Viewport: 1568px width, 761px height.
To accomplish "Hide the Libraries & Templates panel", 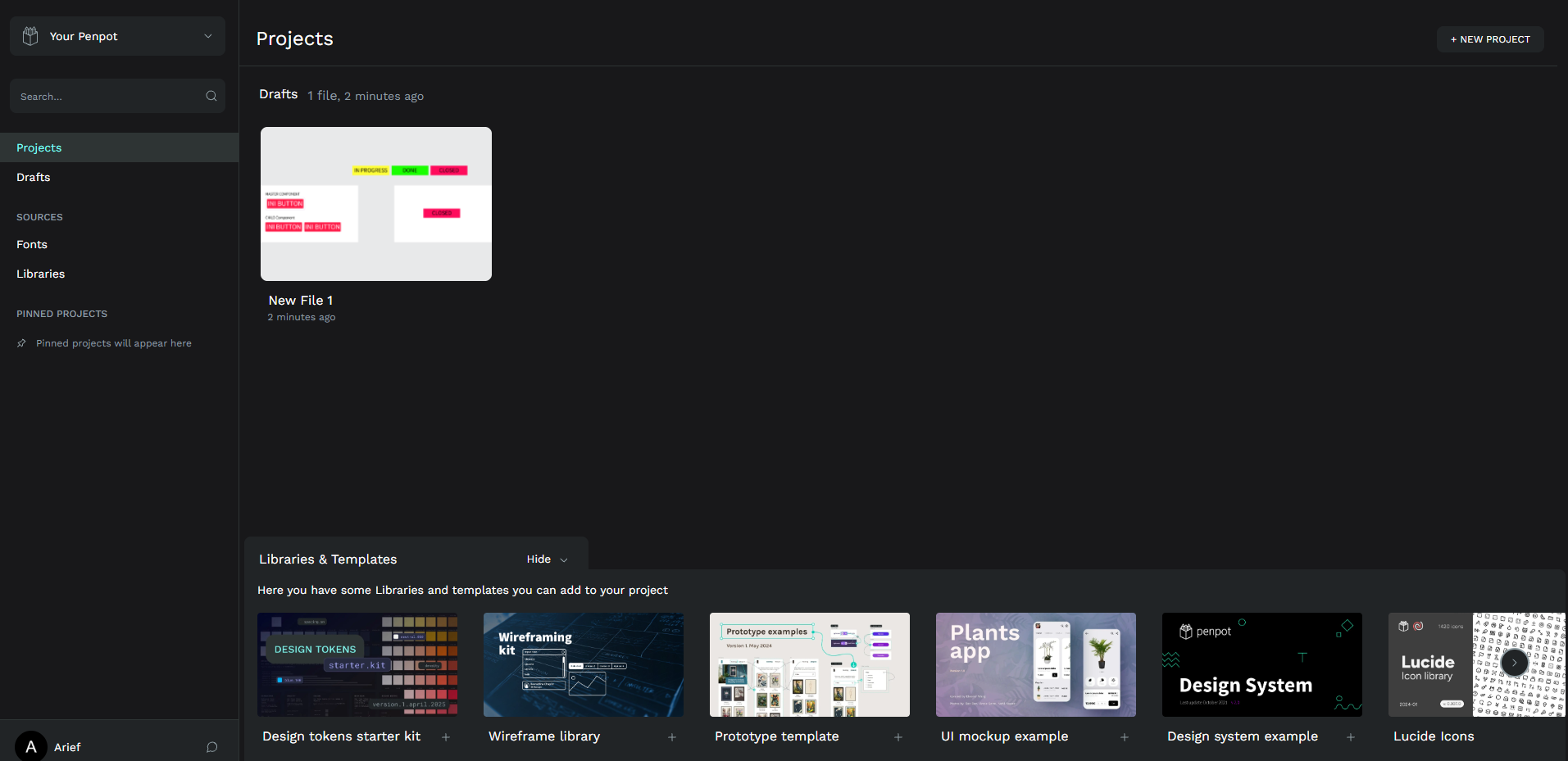I will 547,559.
